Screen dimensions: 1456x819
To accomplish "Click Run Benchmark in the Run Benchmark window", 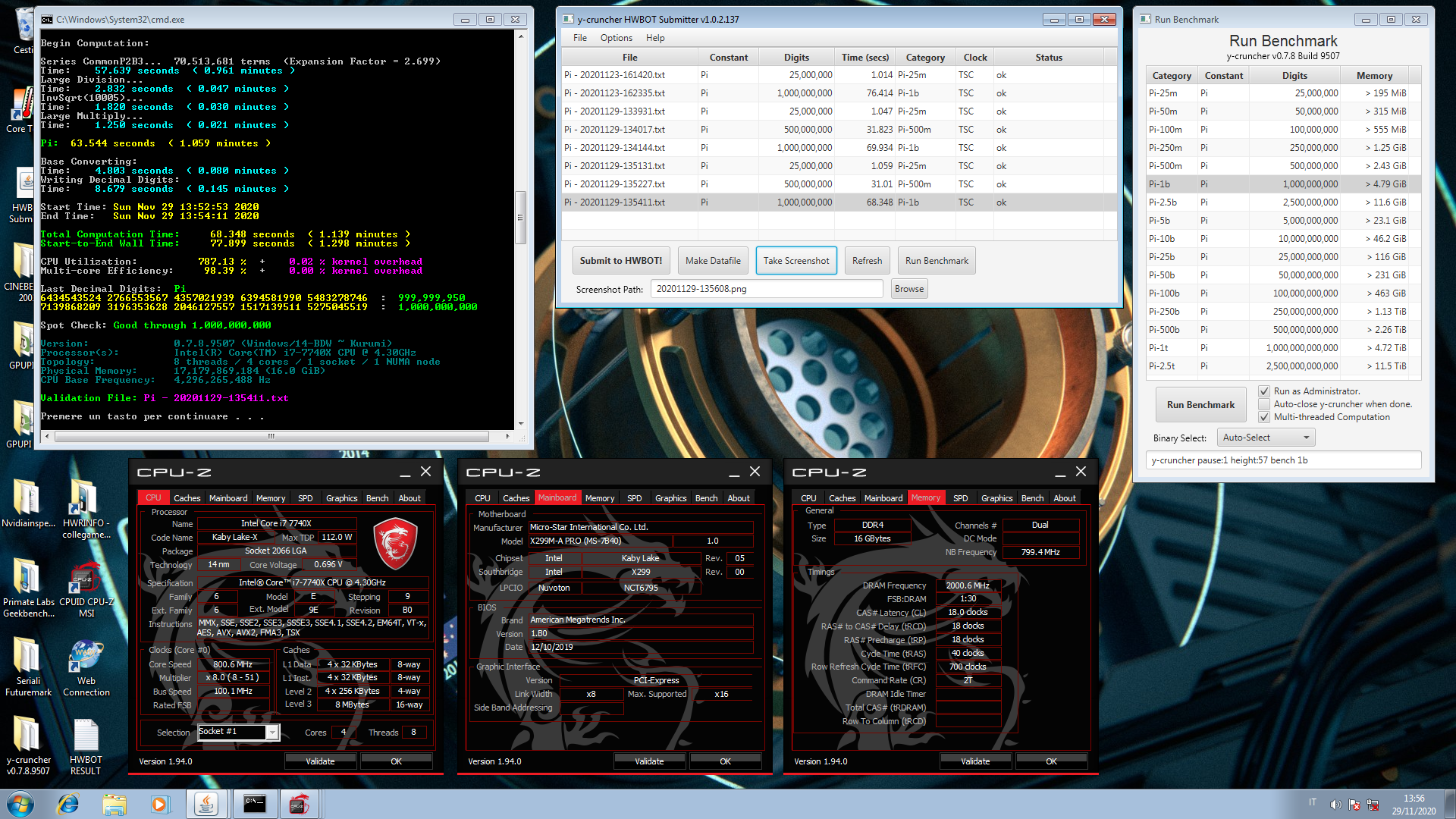I will point(1200,405).
